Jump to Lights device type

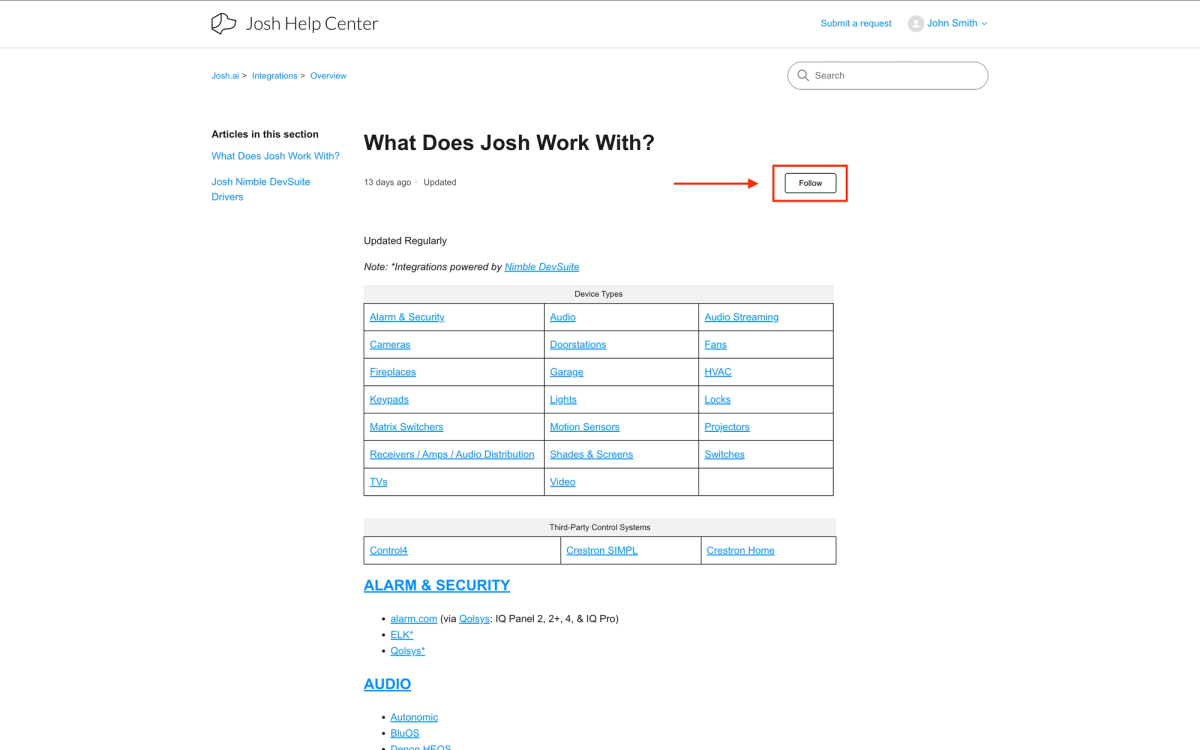[x=563, y=400]
